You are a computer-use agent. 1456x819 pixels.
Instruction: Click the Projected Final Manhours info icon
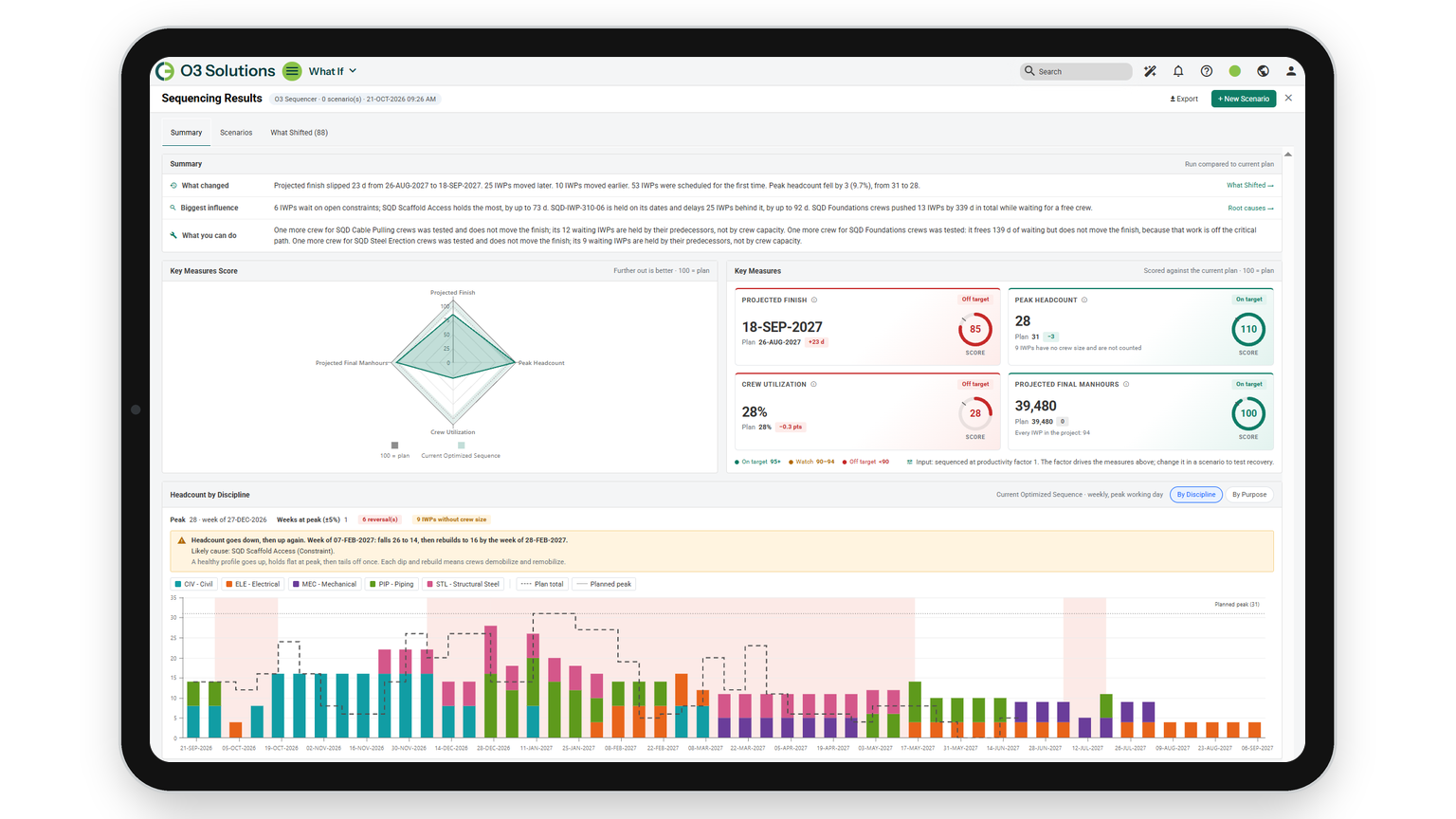(1126, 384)
